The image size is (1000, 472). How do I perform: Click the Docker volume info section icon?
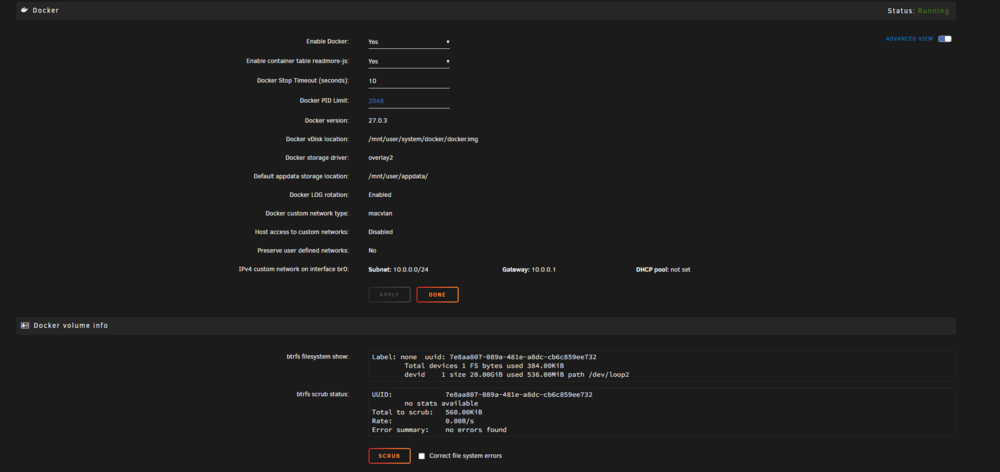click(x=25, y=325)
